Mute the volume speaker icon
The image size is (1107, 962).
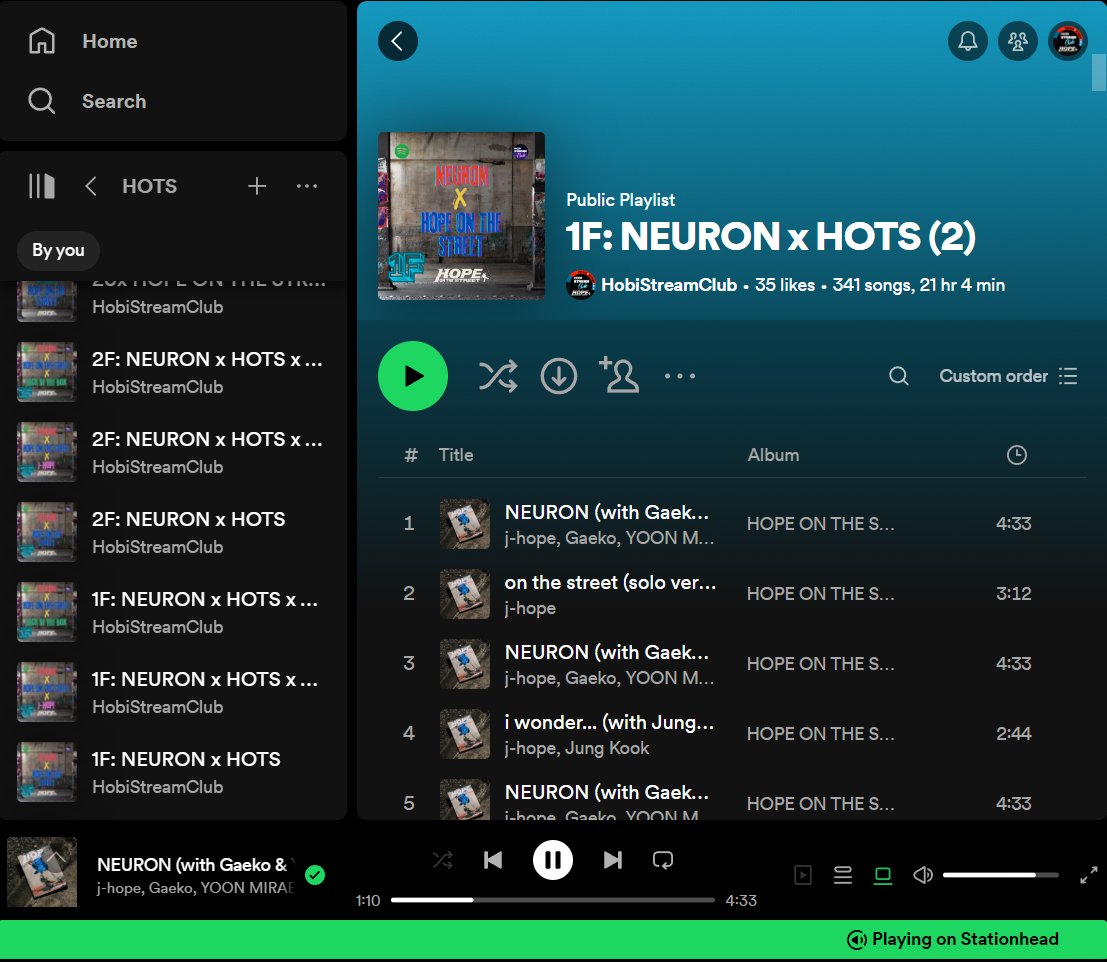click(x=923, y=875)
